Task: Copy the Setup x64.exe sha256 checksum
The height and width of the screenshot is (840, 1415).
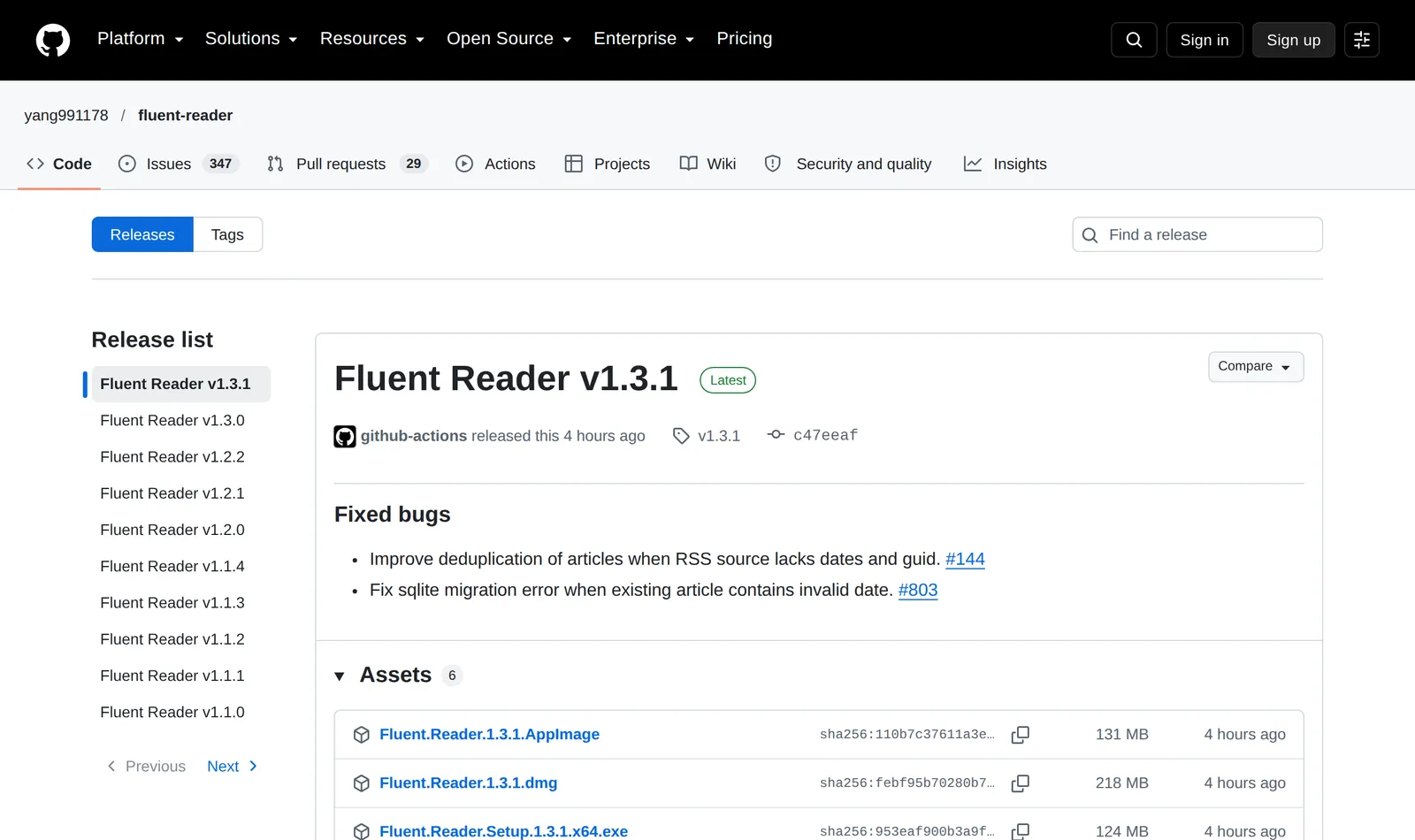Action: click(x=1021, y=831)
